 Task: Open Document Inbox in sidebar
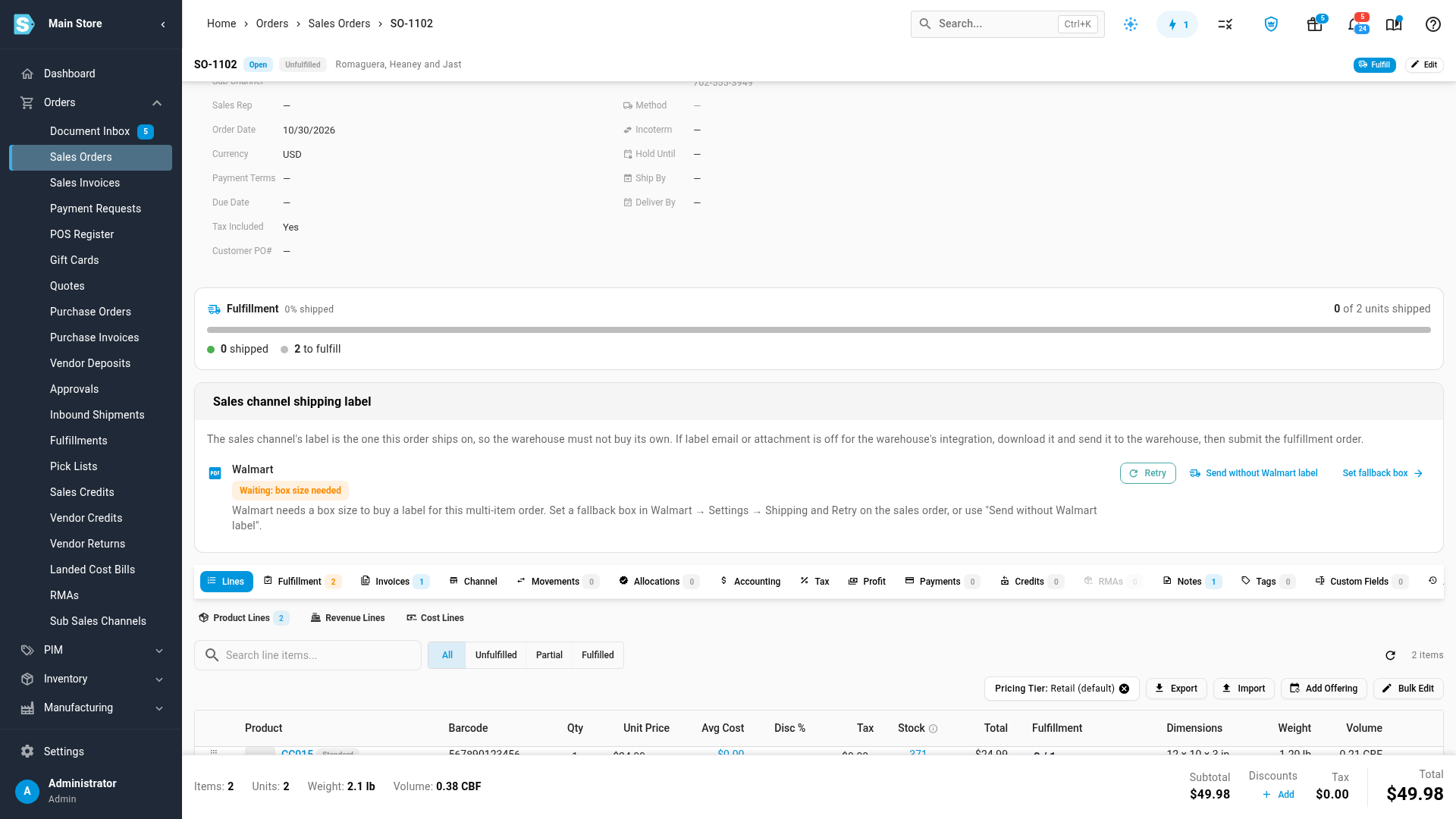tap(91, 131)
